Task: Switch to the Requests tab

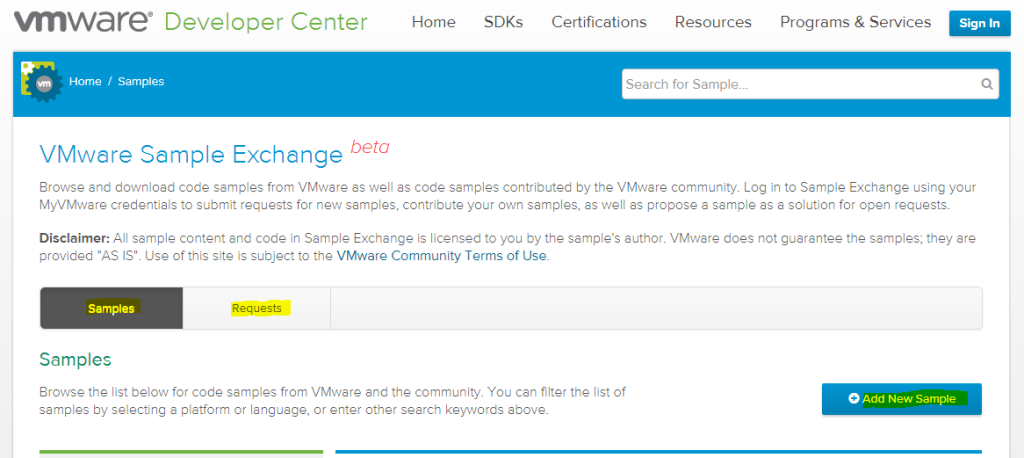Action: click(257, 308)
